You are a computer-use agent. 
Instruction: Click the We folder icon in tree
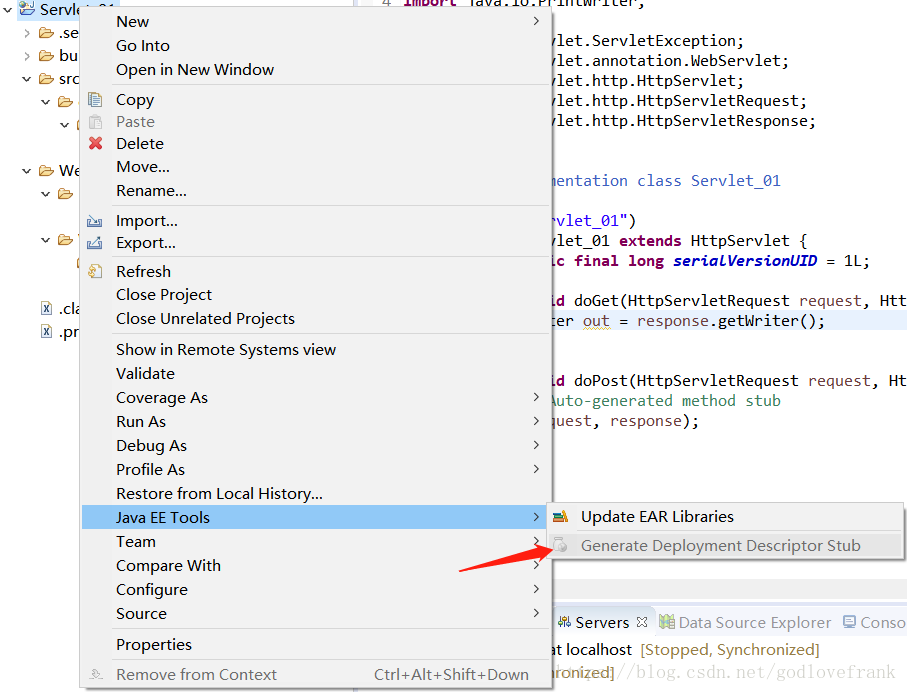(46, 171)
